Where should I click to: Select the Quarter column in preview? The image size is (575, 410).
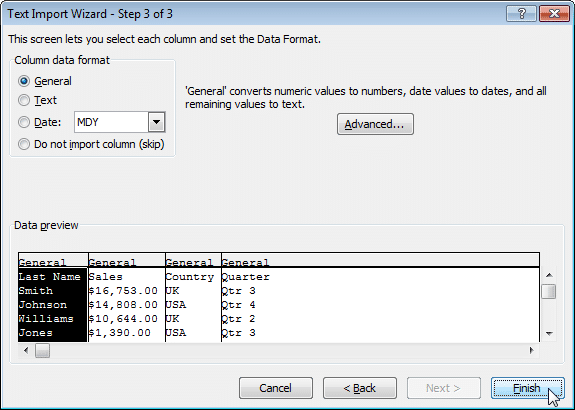click(x=380, y=298)
